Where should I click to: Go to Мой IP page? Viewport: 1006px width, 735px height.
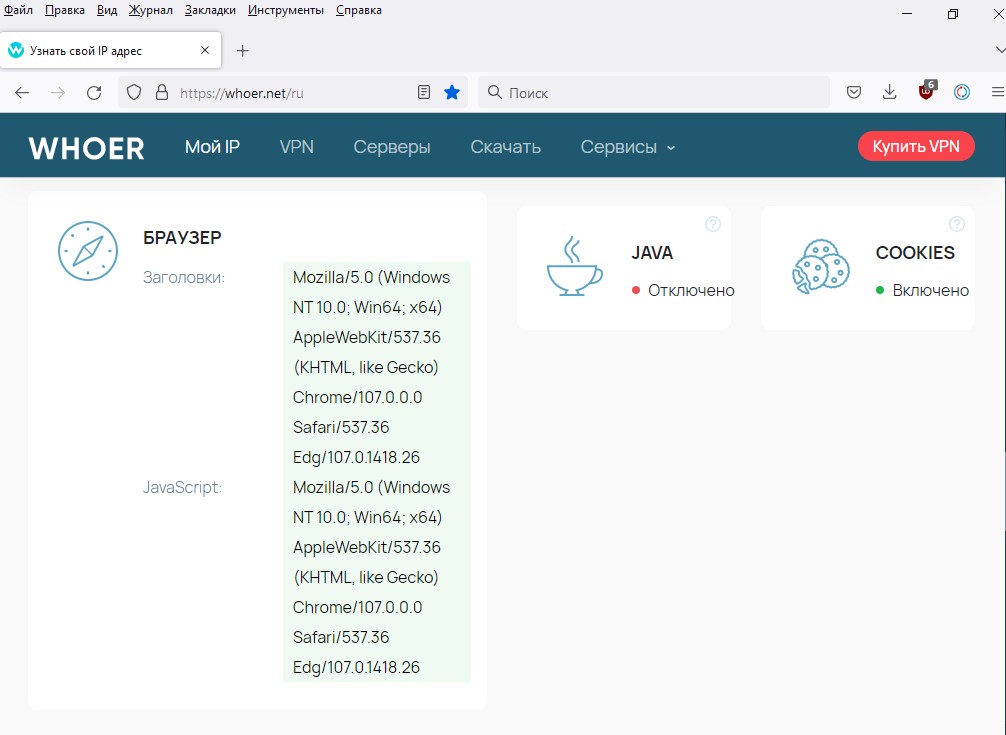[212, 147]
